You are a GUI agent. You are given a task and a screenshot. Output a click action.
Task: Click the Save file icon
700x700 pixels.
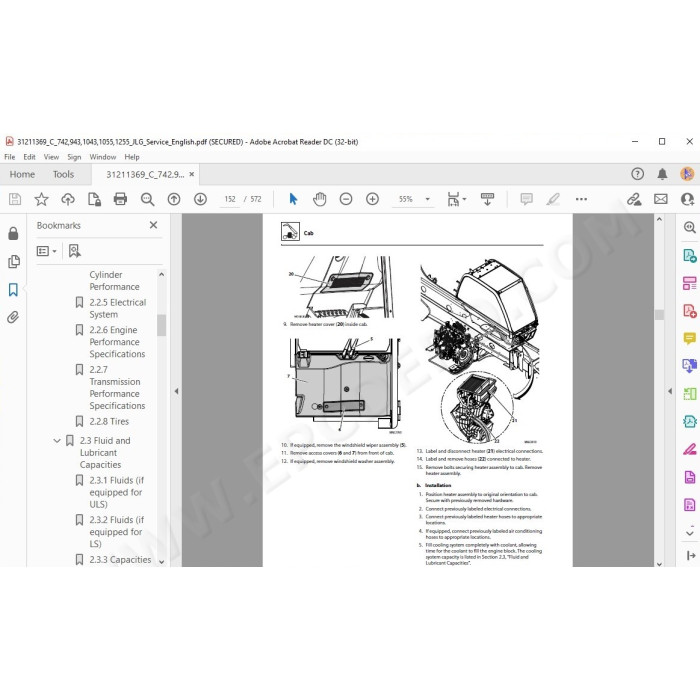click(15, 199)
